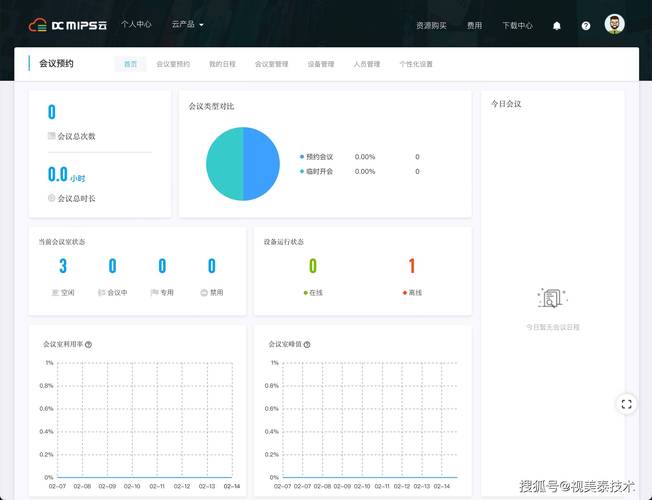The width and height of the screenshot is (652, 500).
Task: Click the 临时开会 0.00% percentage value
Action: [x=365, y=171]
